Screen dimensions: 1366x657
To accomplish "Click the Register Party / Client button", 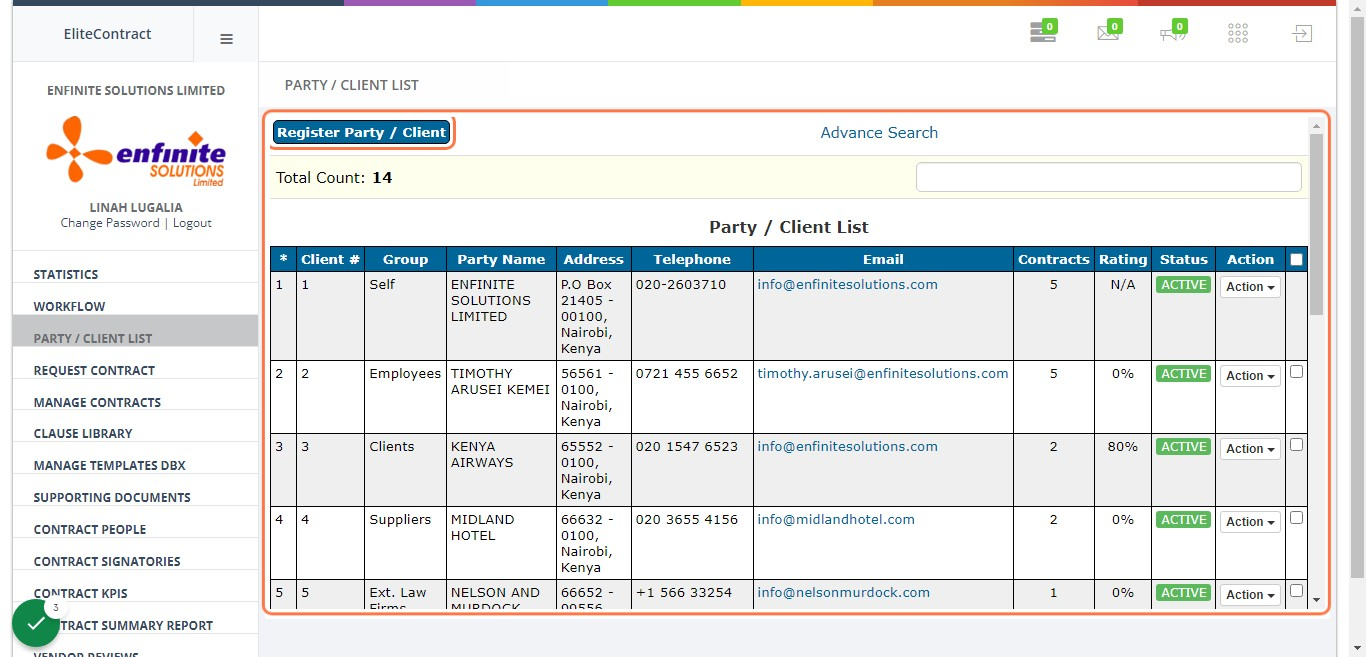I will tap(361, 132).
